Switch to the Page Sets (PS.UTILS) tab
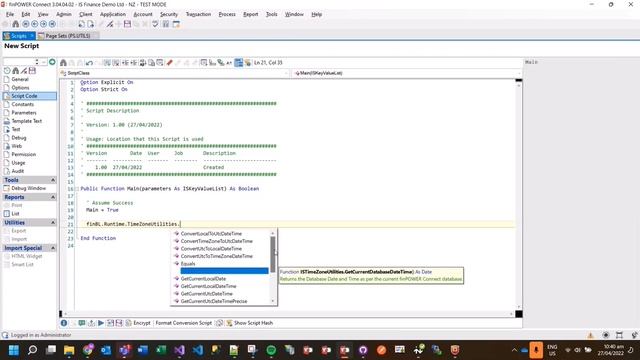This screenshot has height=360, width=640. click(x=68, y=36)
